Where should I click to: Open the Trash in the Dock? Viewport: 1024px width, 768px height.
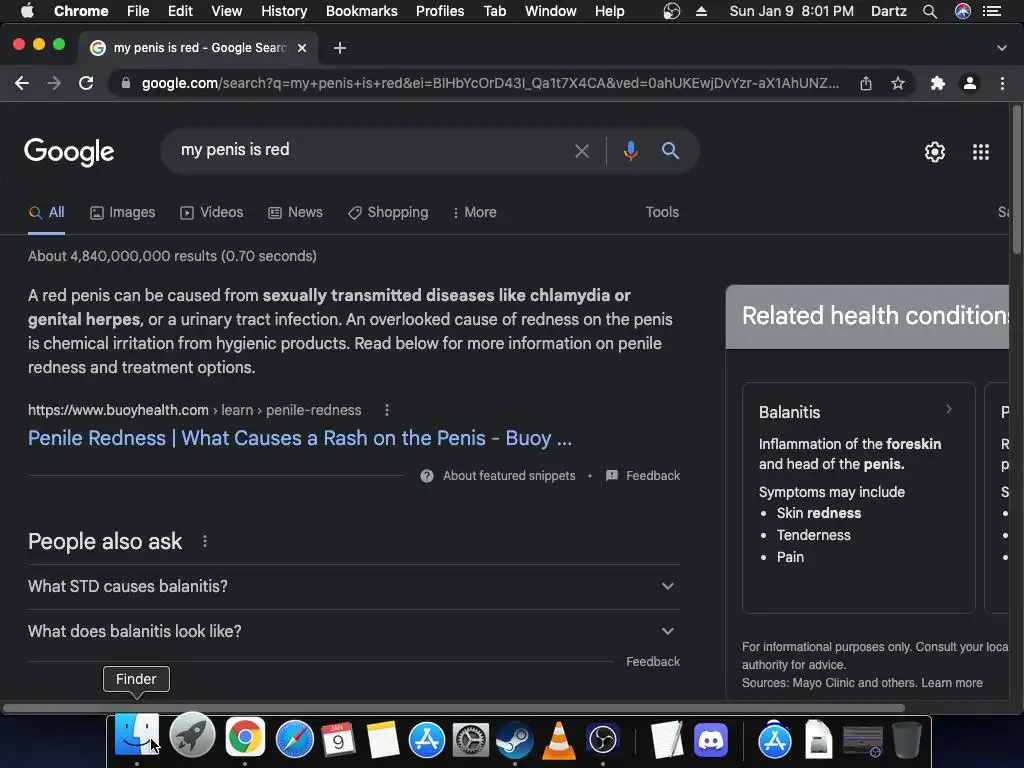(x=906, y=740)
